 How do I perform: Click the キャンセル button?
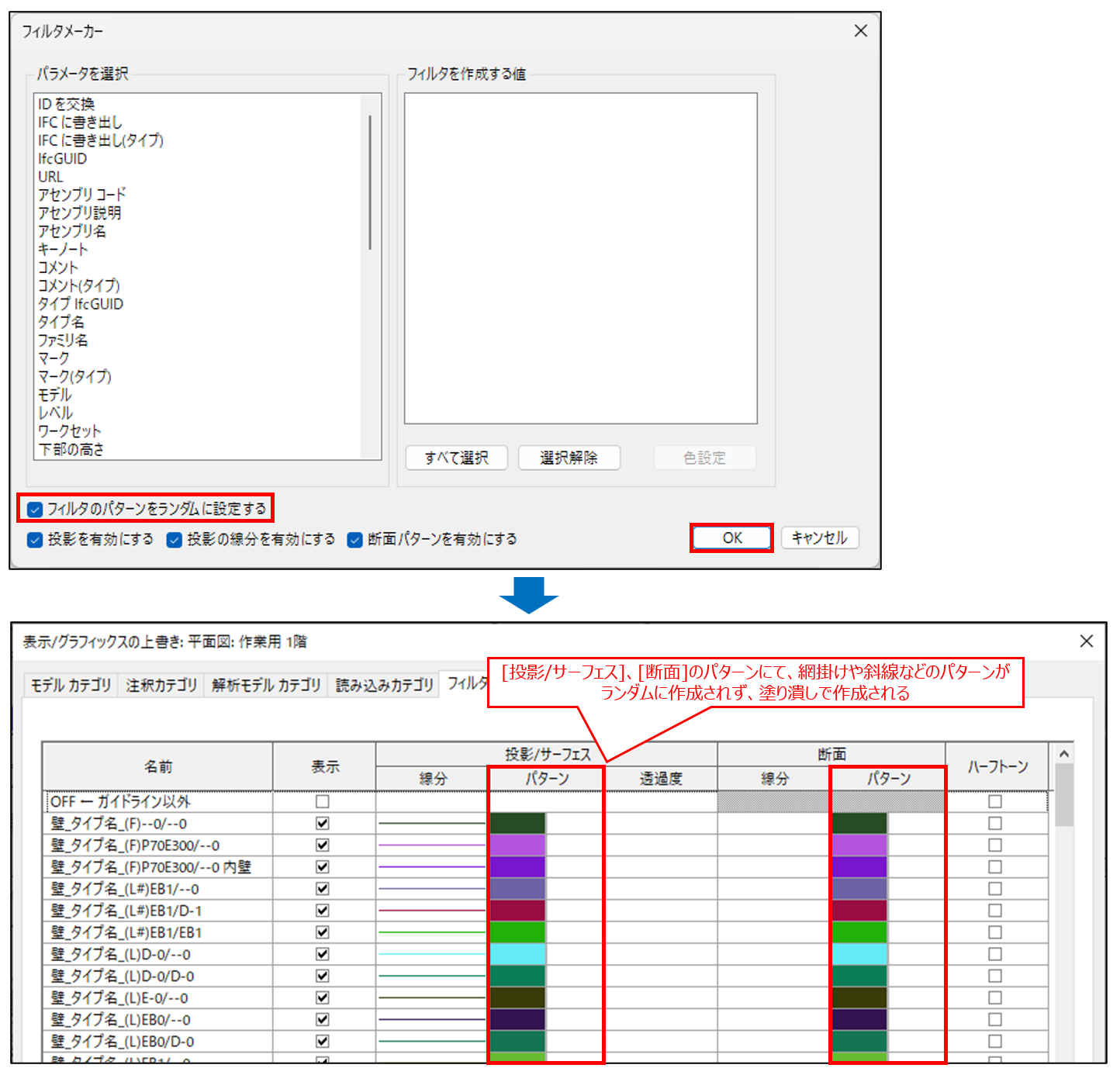tap(820, 537)
